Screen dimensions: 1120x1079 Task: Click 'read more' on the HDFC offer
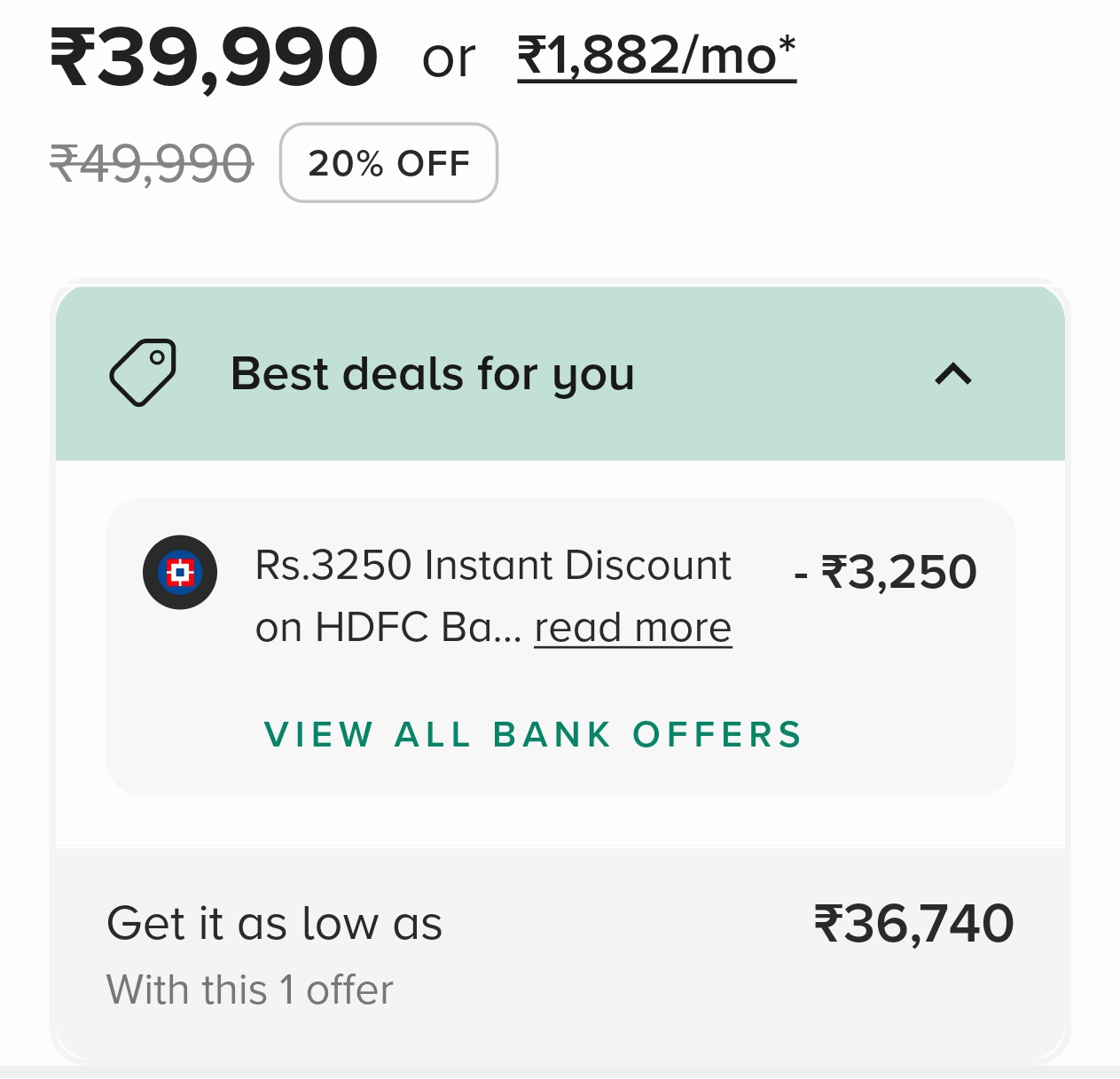[632, 628]
